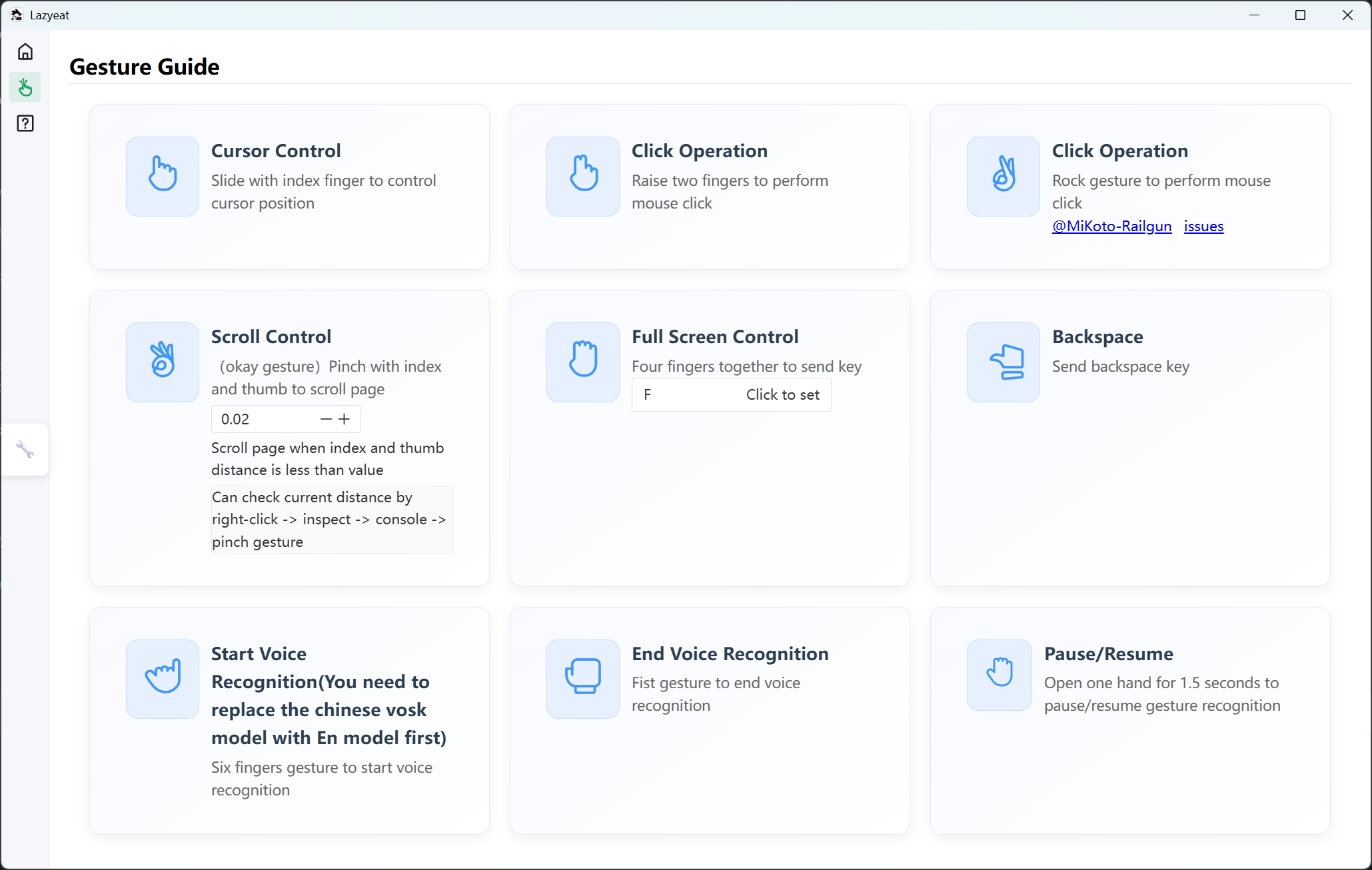This screenshot has height=870, width=1372.
Task: Decrease the scroll distance value with minus
Action: click(326, 419)
